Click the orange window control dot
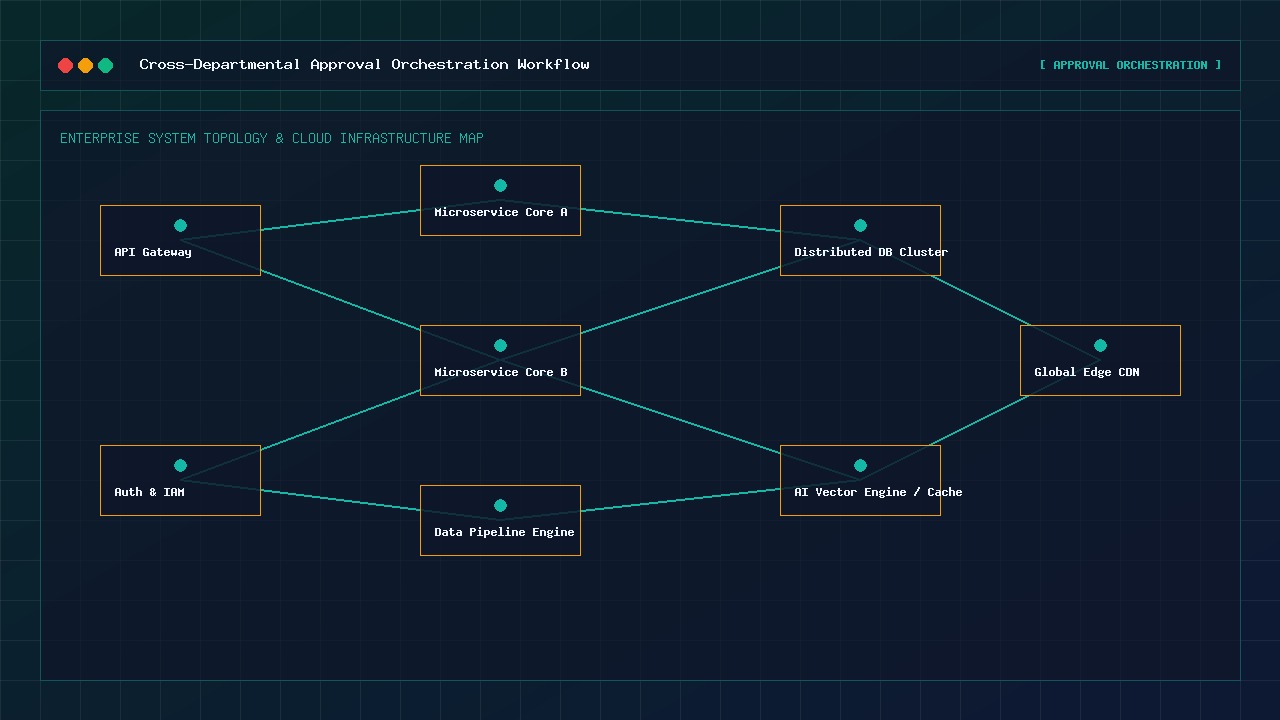This screenshot has width=1280, height=720. (85, 65)
